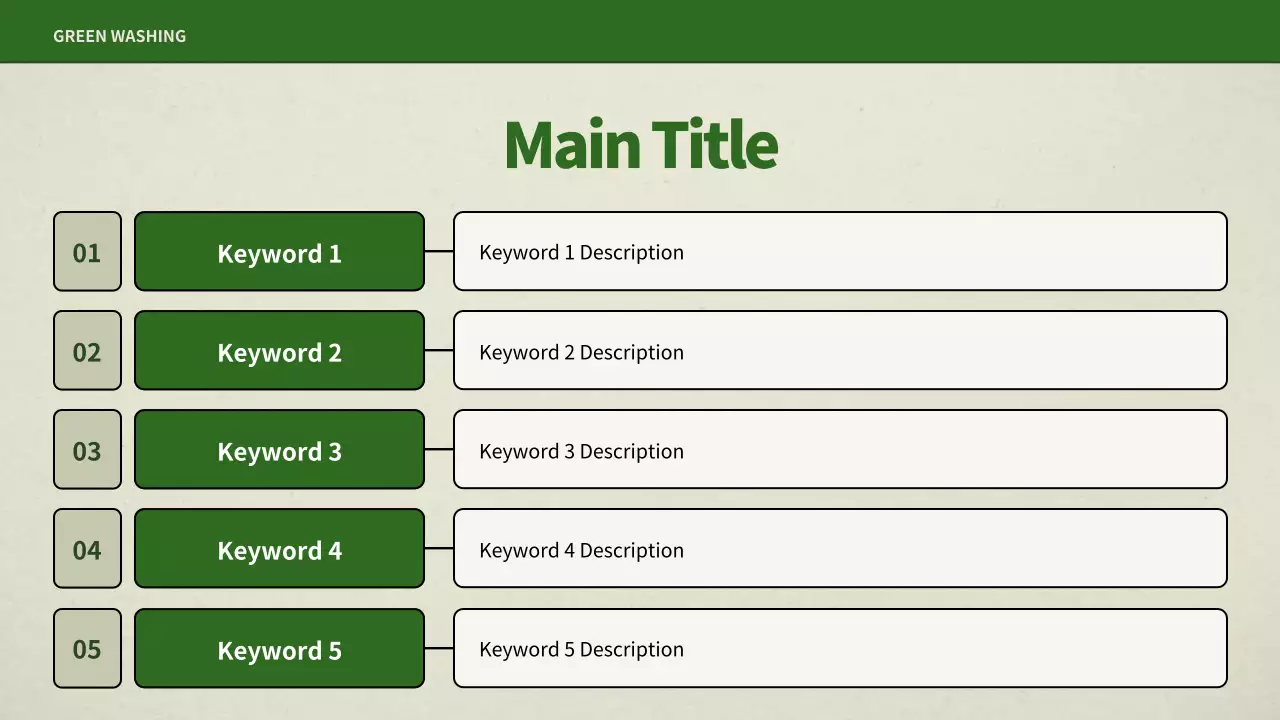
Task: Select the Keyword 1 green box
Action: click(x=279, y=252)
